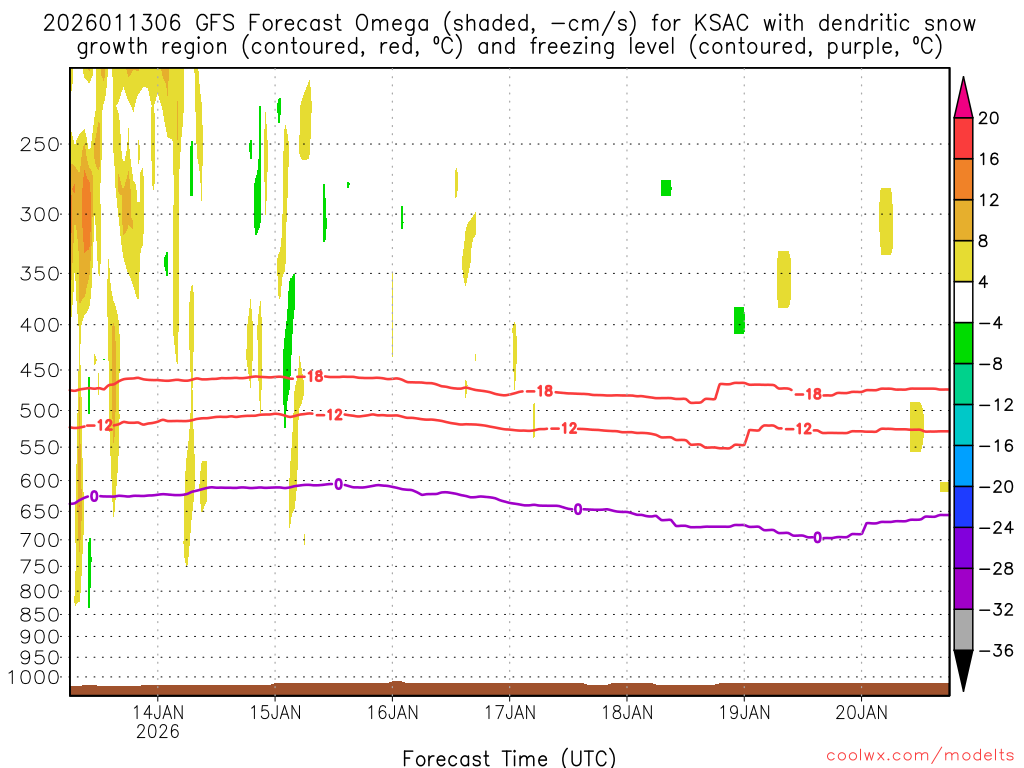Screen dimensions: 1024x768
Task: Click the Forecast Time (UTC) axis title
Action: pyautogui.click(x=509, y=758)
